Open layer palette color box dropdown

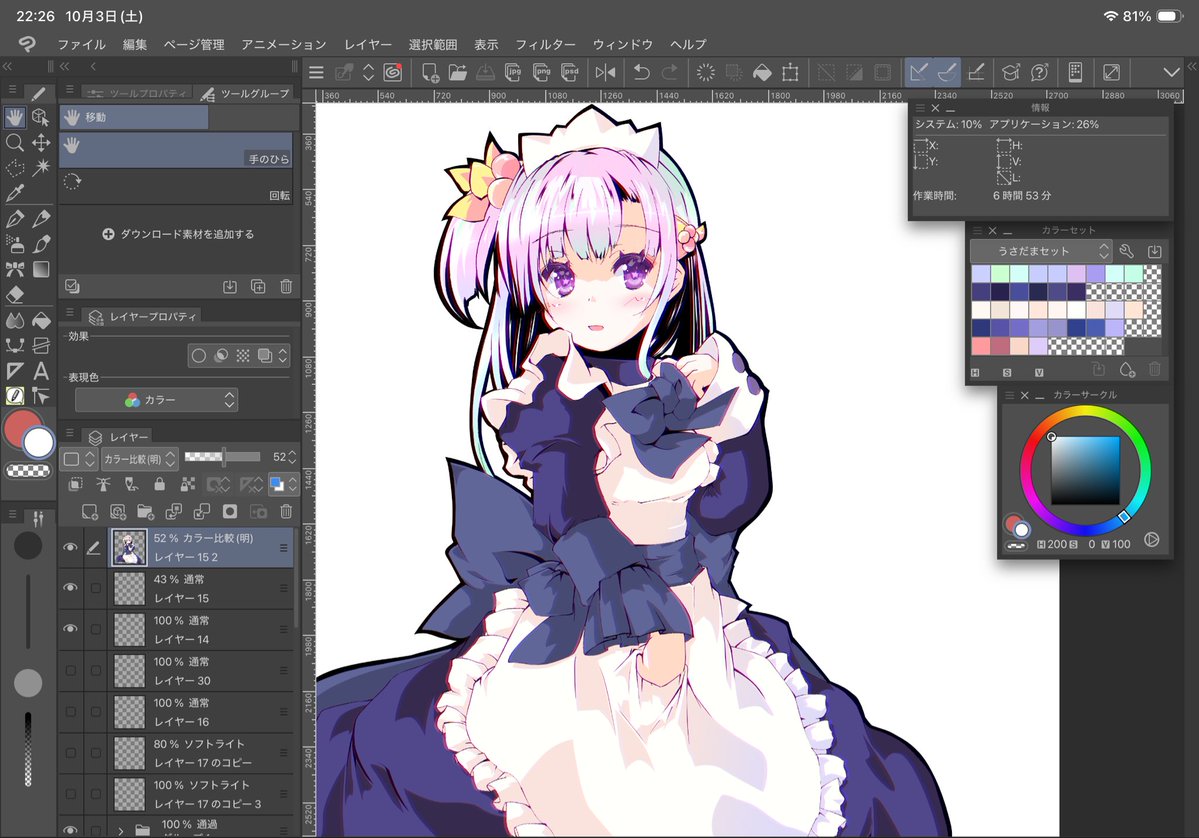[x=79, y=458]
